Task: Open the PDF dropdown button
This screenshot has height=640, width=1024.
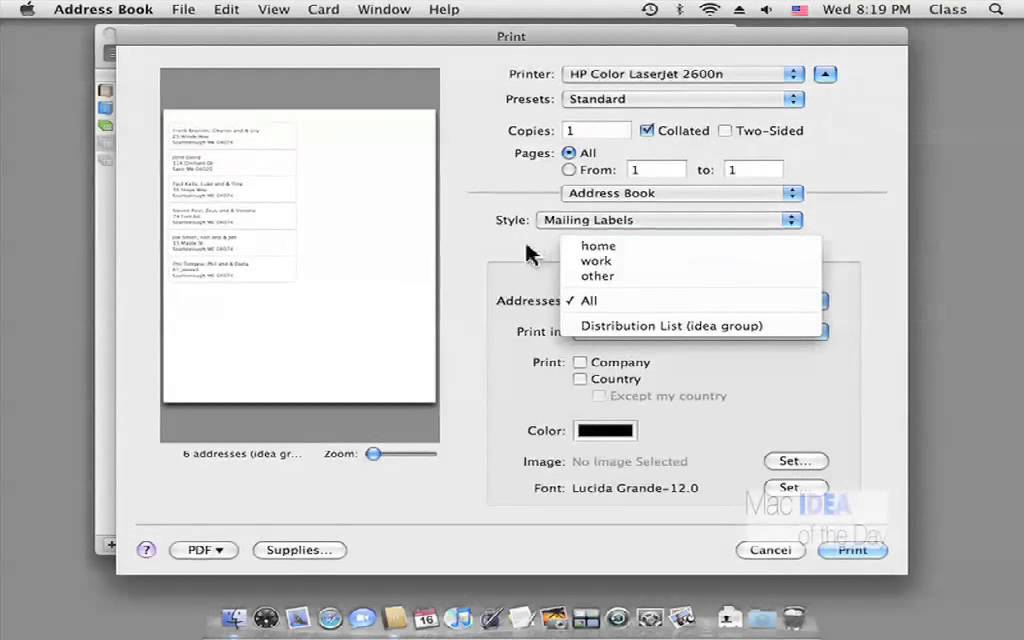Action: [204, 550]
